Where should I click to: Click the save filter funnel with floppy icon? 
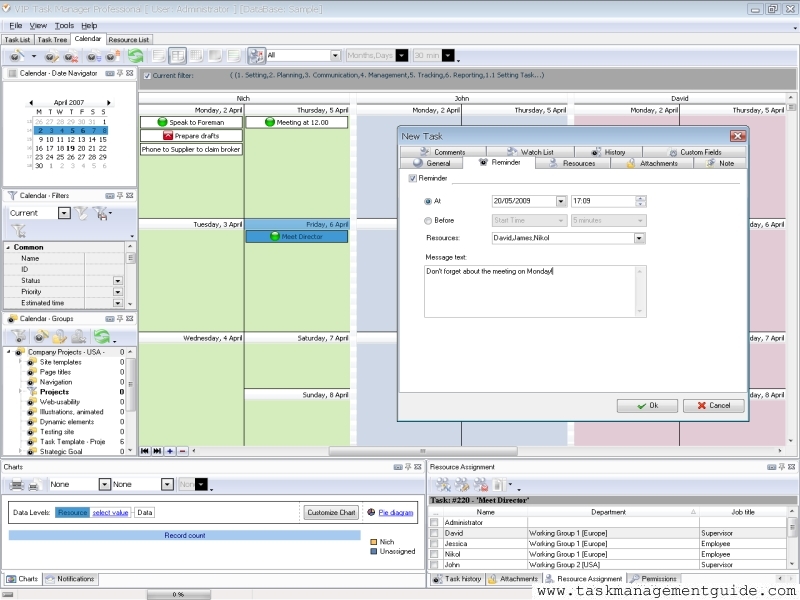point(101,213)
